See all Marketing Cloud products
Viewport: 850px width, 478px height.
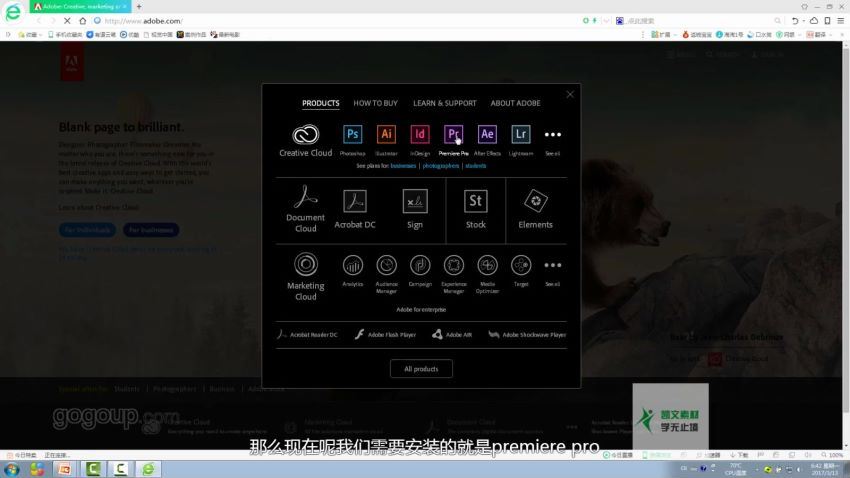(552, 272)
